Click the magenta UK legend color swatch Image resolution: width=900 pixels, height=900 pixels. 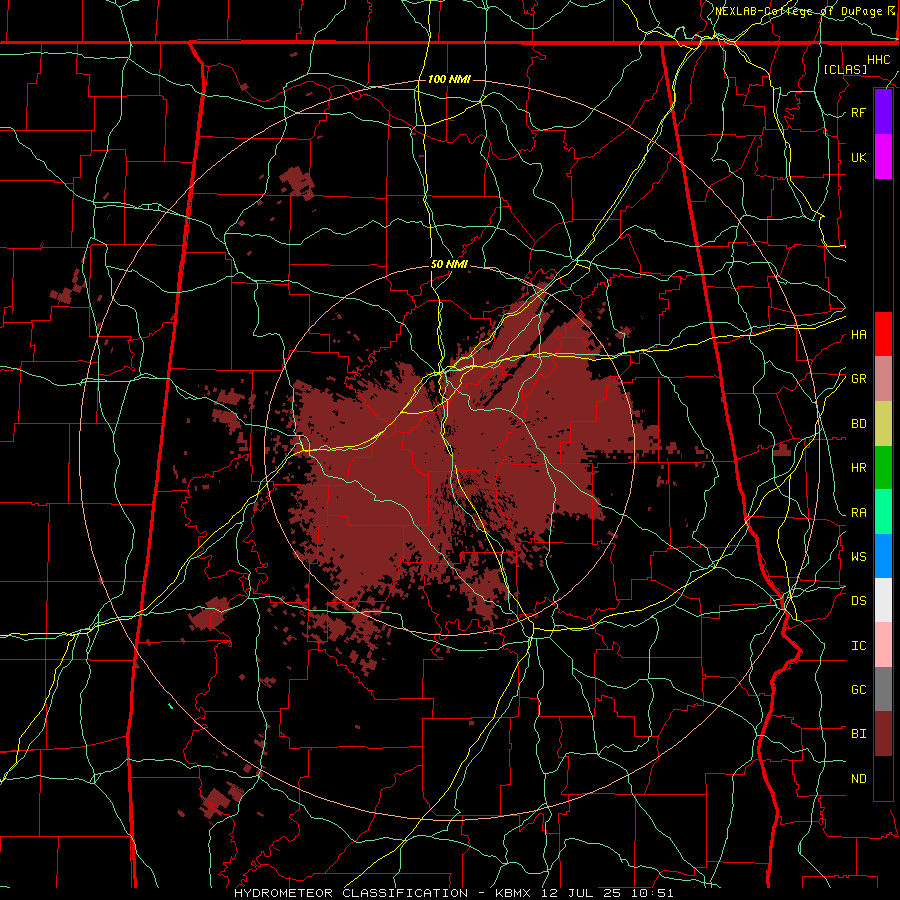tap(883, 157)
